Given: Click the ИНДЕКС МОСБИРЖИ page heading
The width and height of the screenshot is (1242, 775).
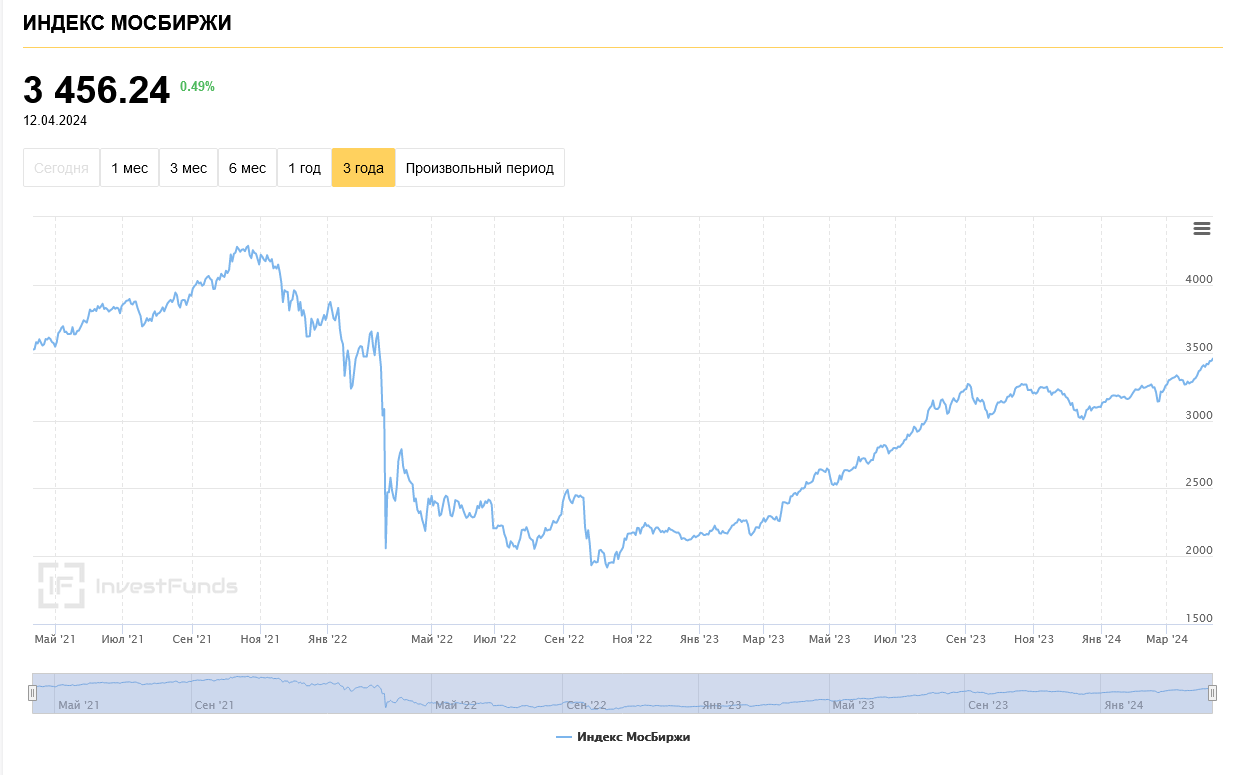Looking at the screenshot, I should (127, 23).
